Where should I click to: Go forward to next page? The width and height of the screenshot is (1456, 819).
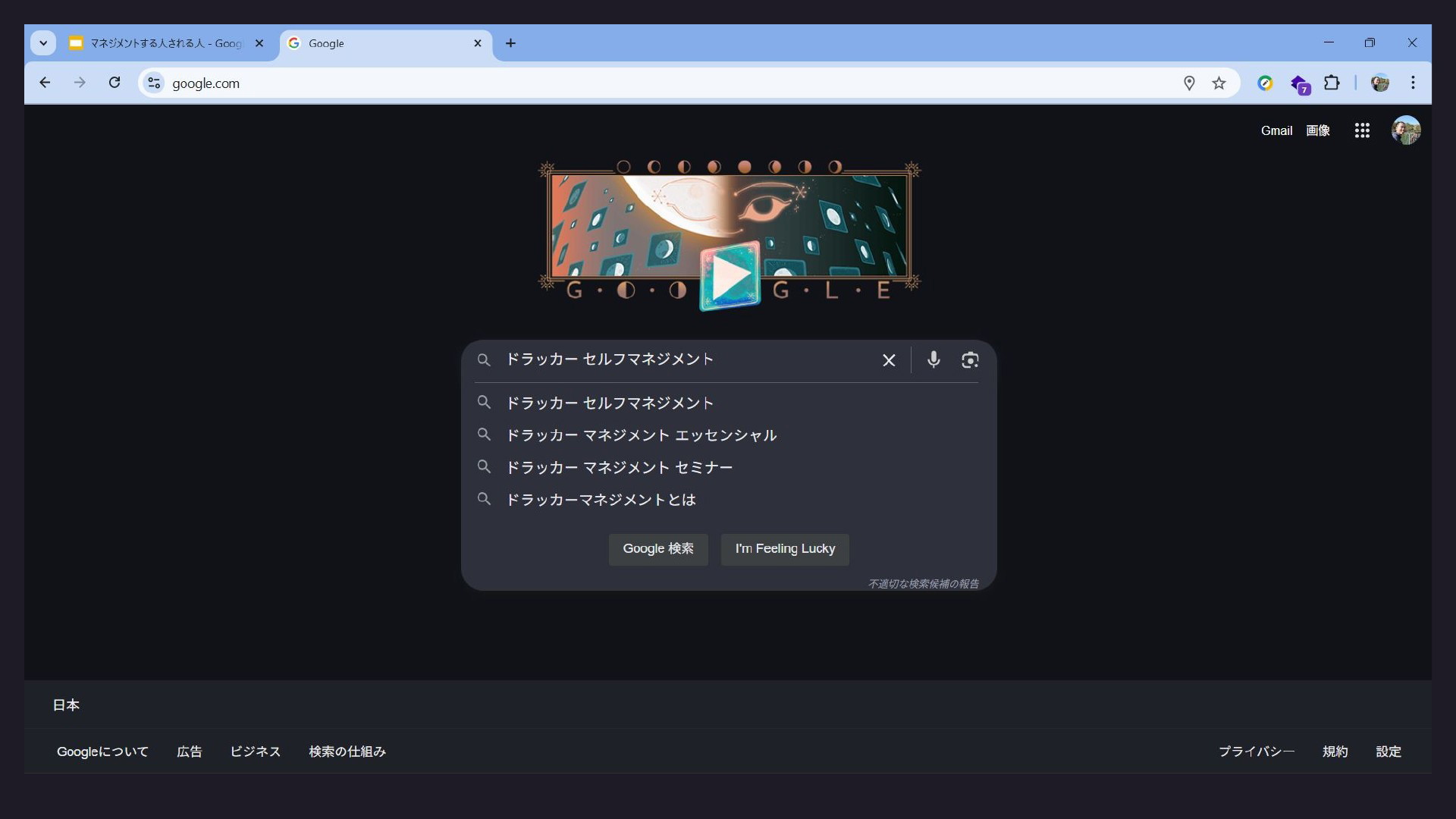(x=80, y=83)
